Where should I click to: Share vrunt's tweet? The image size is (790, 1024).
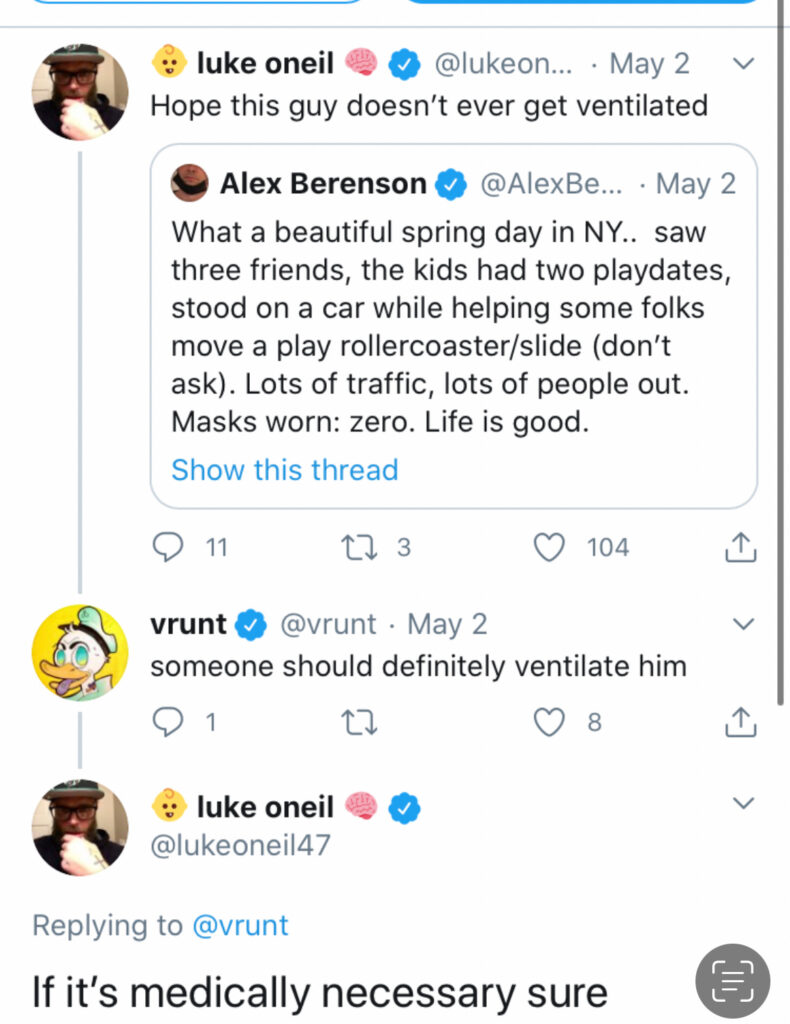738,721
